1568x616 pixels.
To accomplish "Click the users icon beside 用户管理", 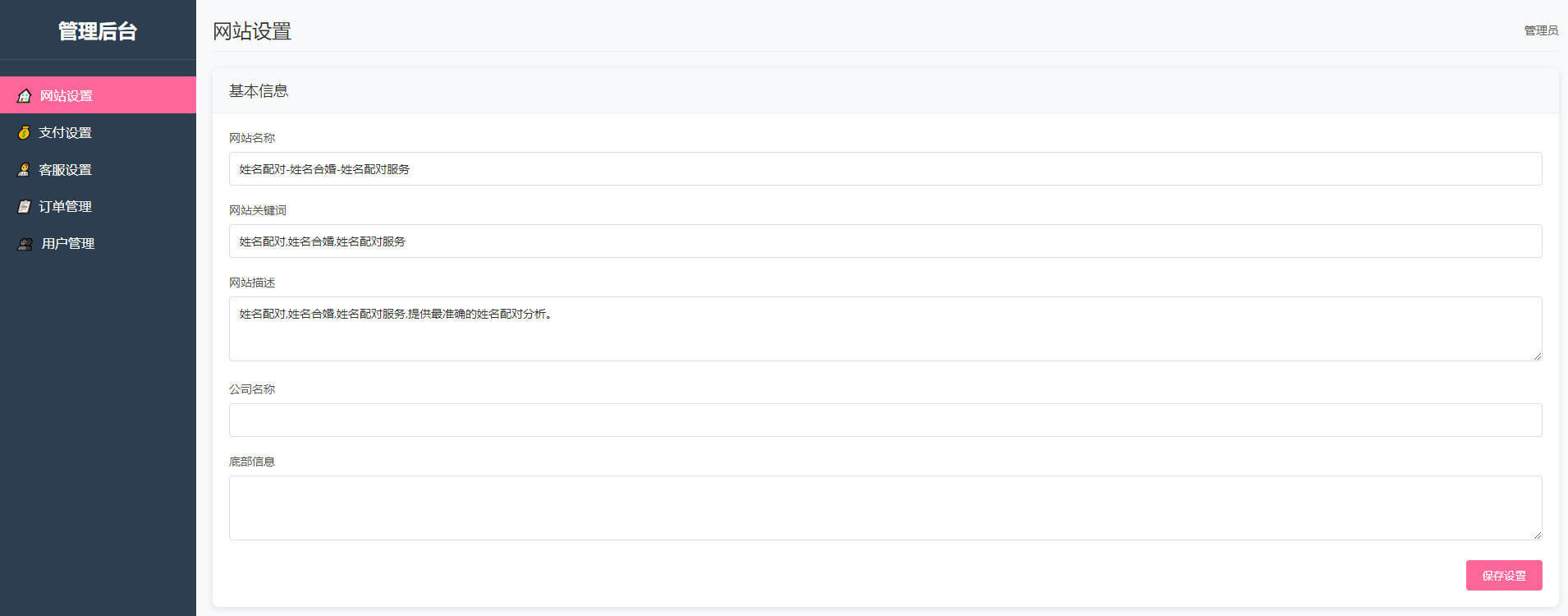I will [25, 244].
